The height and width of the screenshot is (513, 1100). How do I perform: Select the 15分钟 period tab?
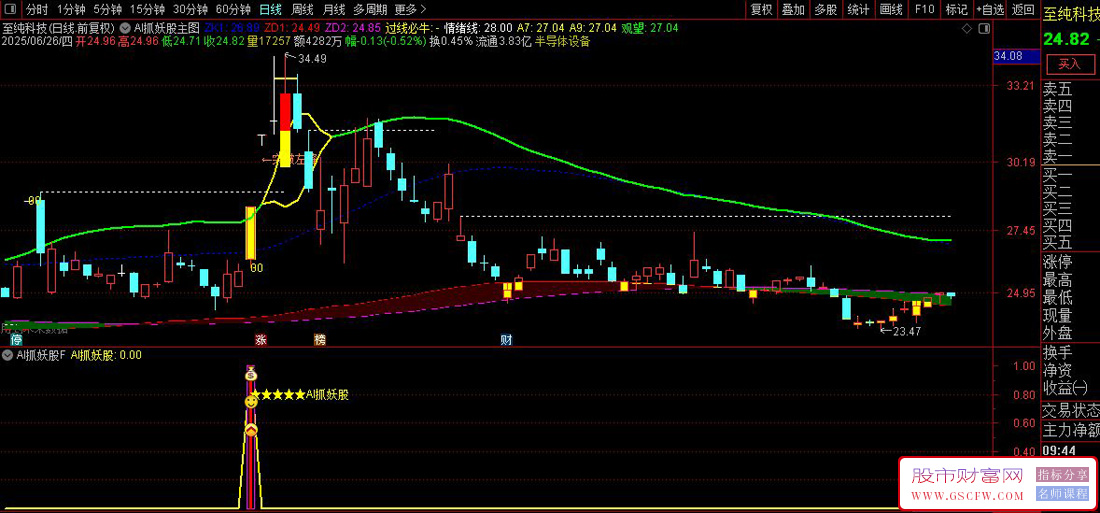coord(147,10)
